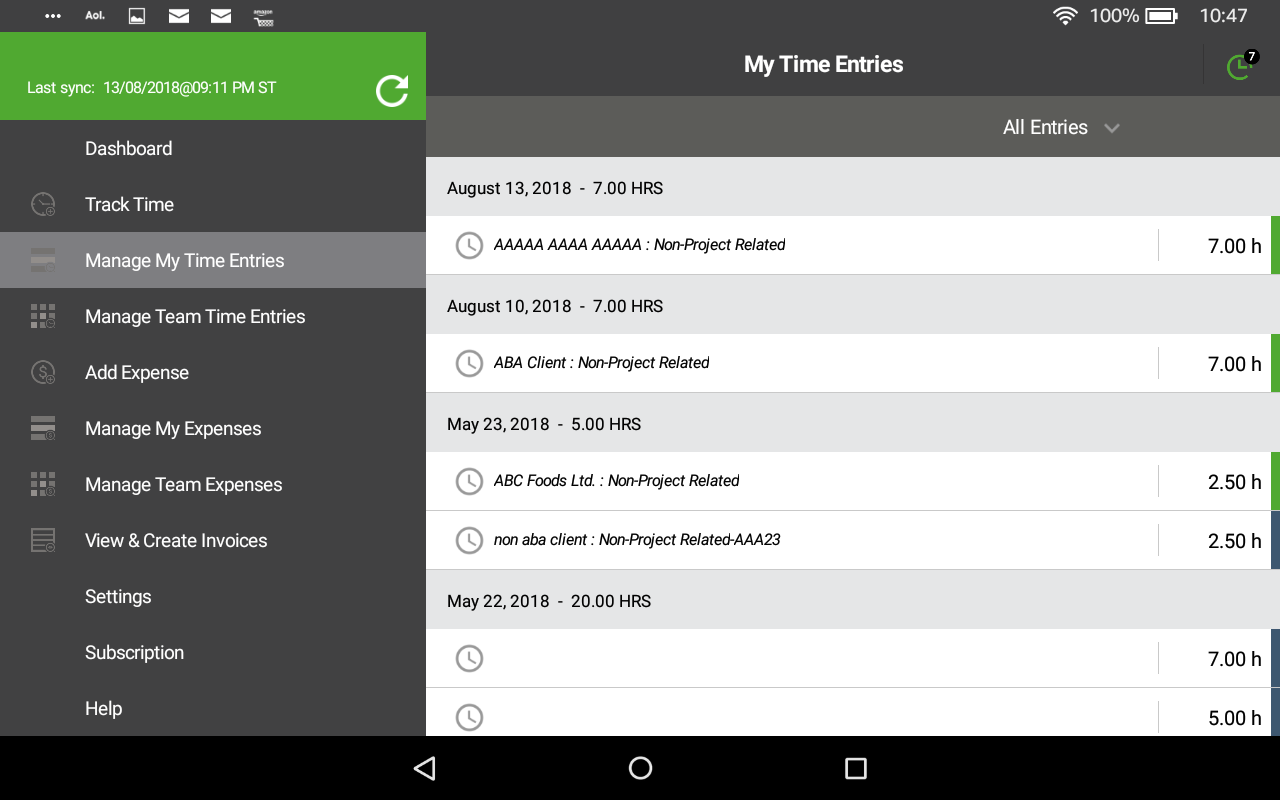Open Dashboard from the sidebar

128,148
